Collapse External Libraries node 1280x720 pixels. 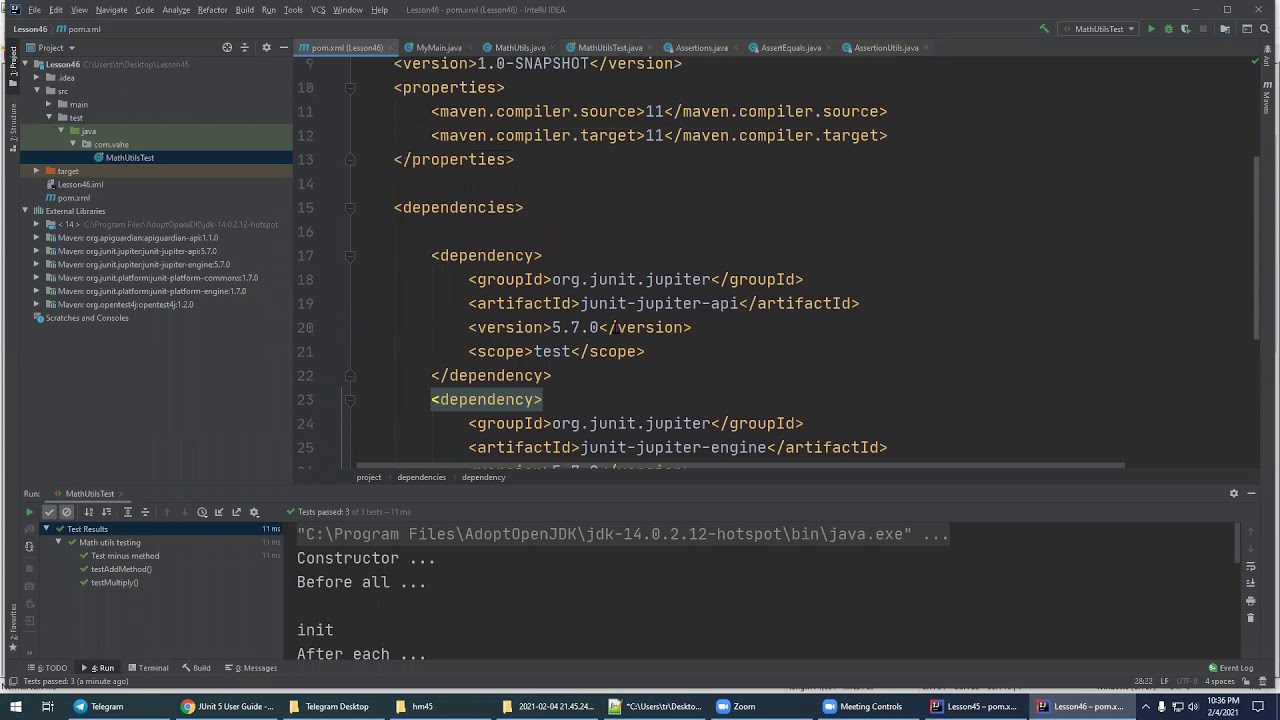pyautogui.click(x=25, y=211)
